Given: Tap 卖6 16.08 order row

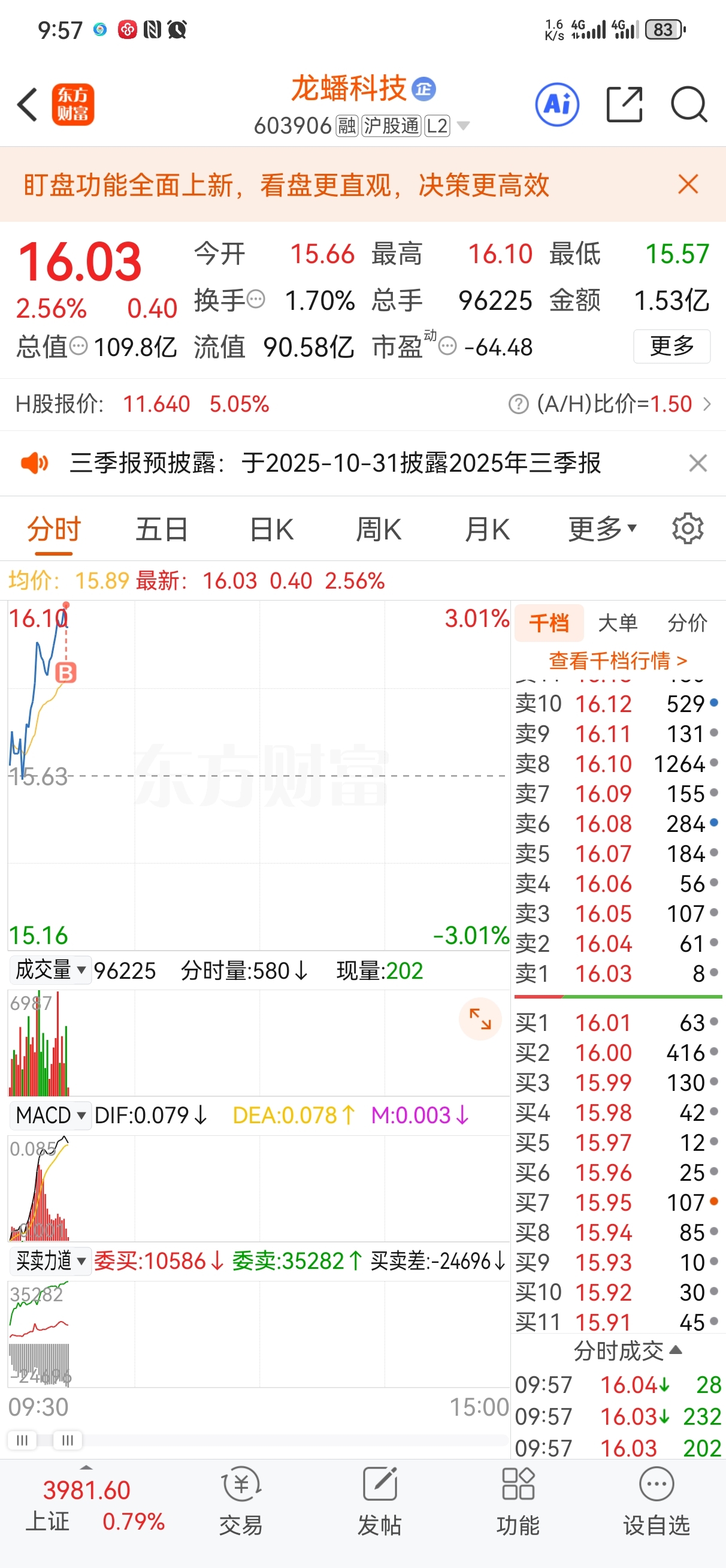Looking at the screenshot, I should [x=618, y=824].
